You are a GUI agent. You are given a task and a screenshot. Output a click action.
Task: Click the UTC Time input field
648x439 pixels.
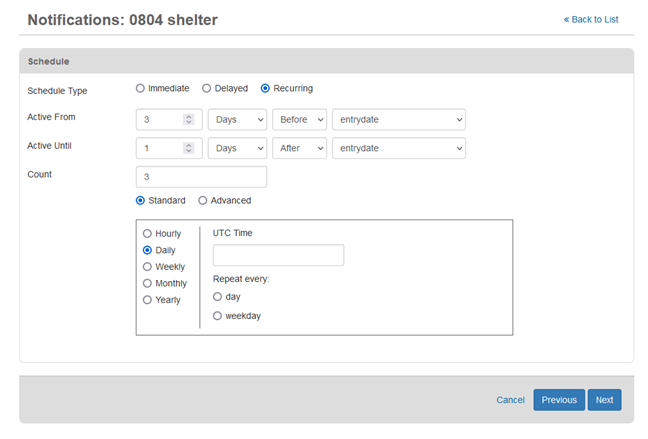278,255
